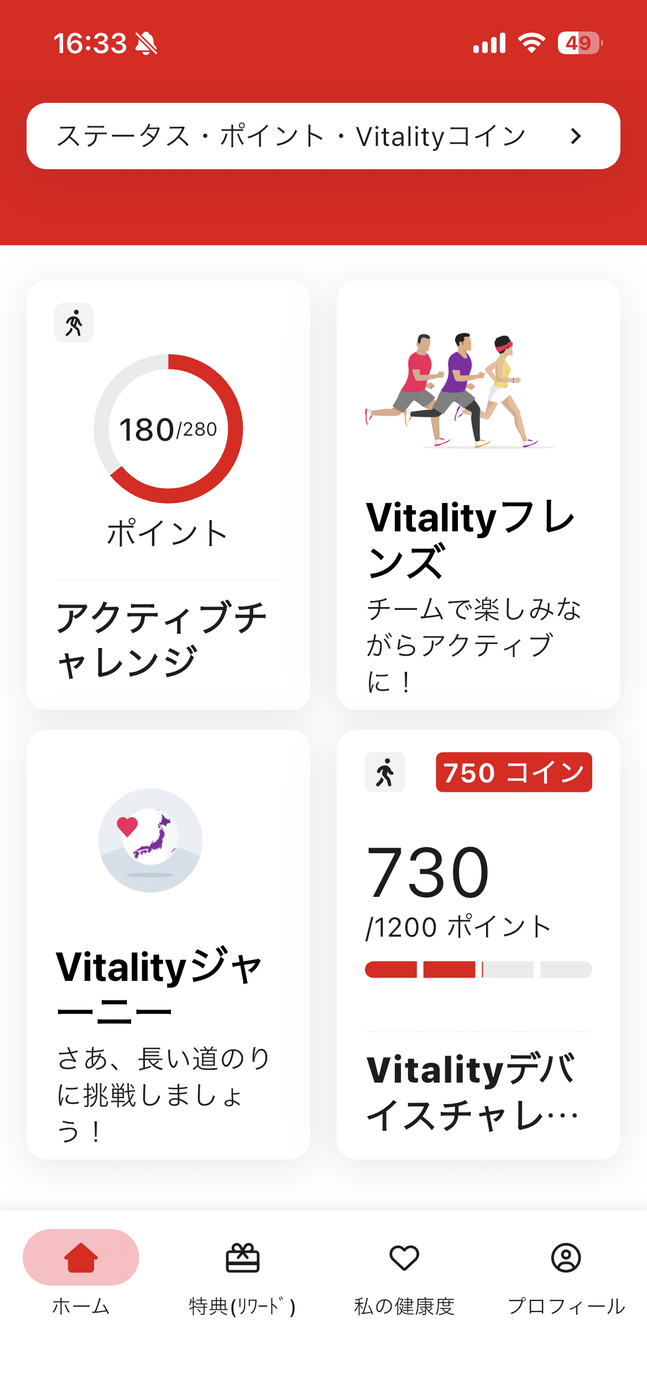
Task: Tap the 730/1200 points progress bar
Action: [x=478, y=969]
